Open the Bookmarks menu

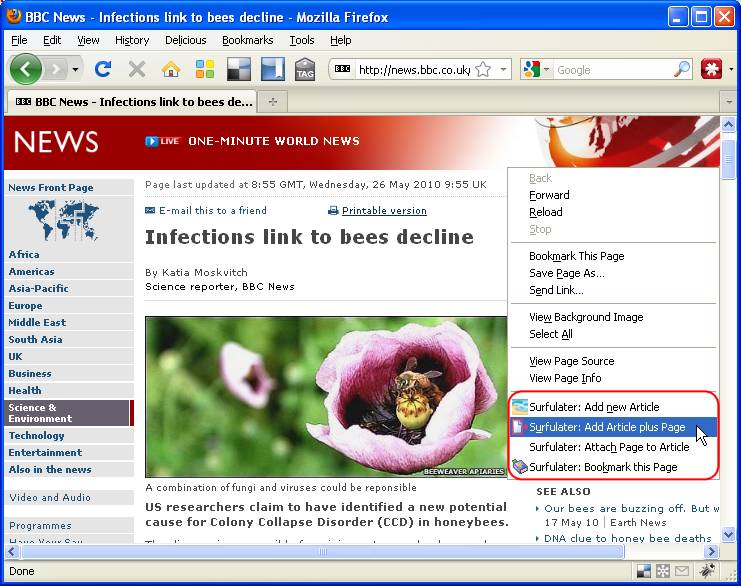(x=248, y=40)
